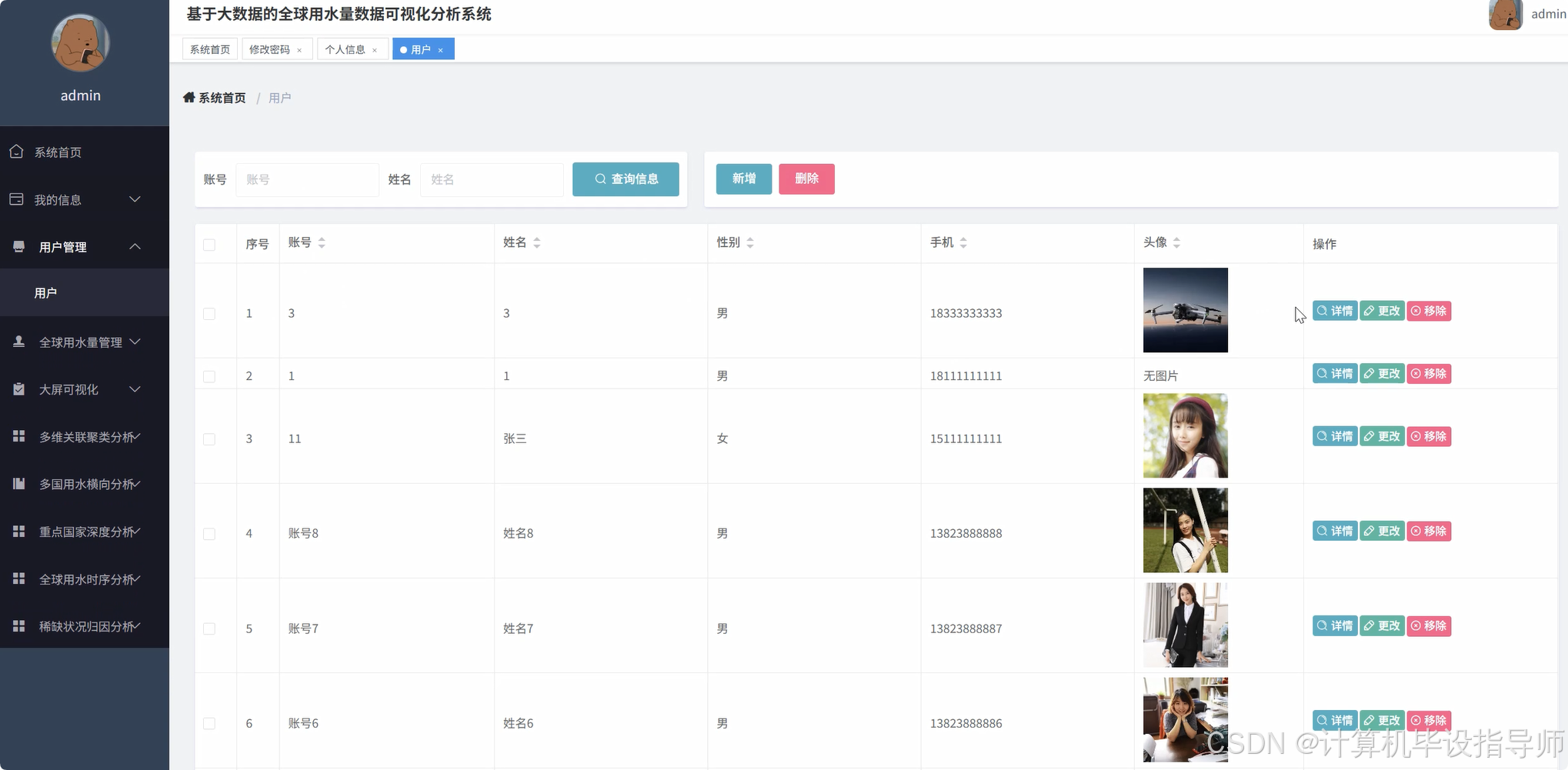Click the person icon beside 全球用水量管理
This screenshot has width=1568, height=770.
19,342
